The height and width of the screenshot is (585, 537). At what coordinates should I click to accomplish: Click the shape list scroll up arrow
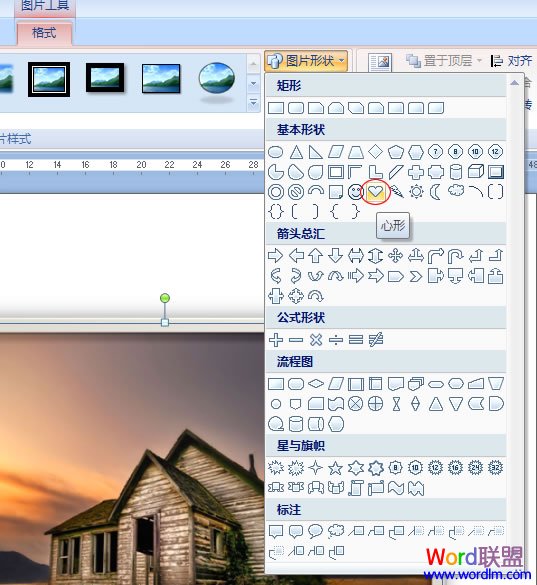pyautogui.click(x=514, y=83)
